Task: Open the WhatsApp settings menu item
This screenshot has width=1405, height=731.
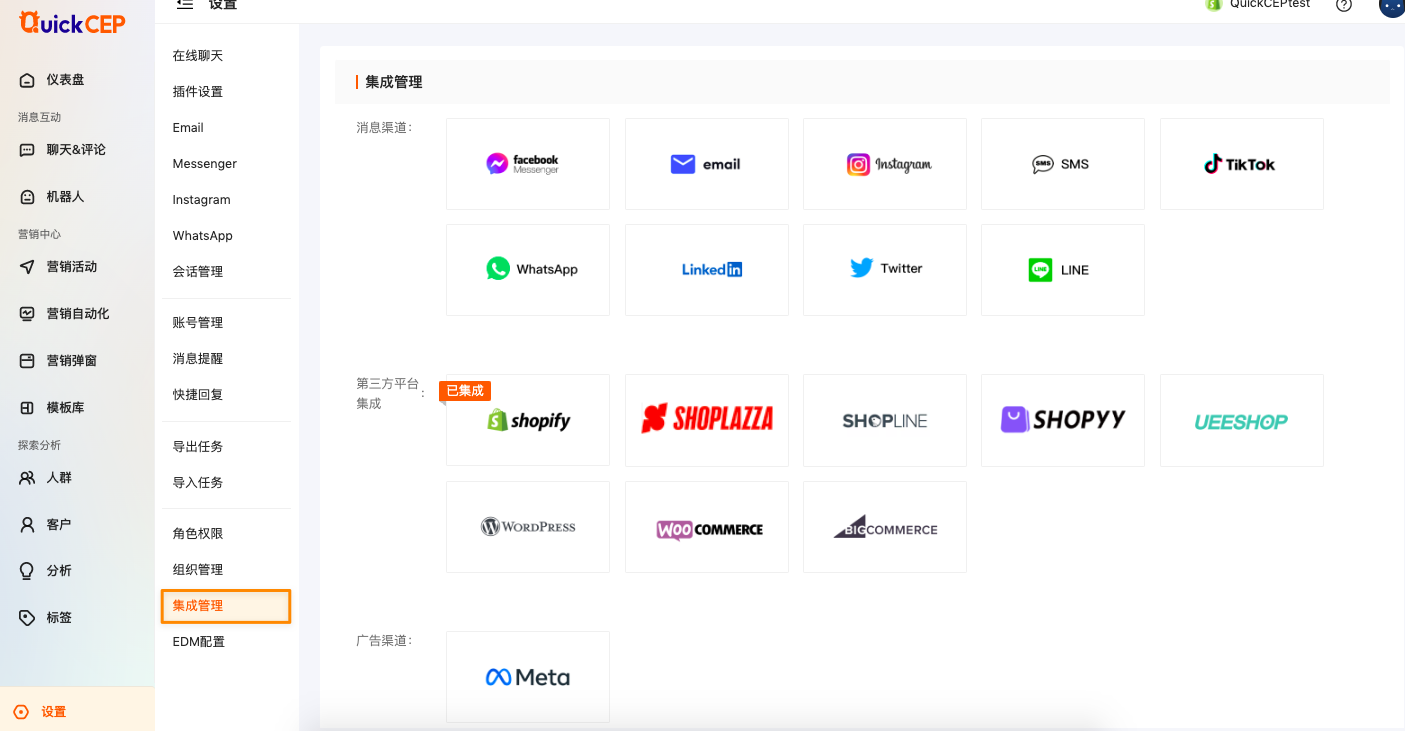Action: tap(203, 236)
